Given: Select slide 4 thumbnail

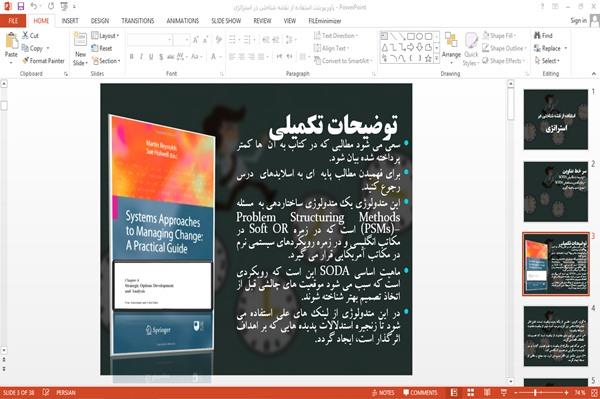Looking at the screenshot, I should [556, 336].
